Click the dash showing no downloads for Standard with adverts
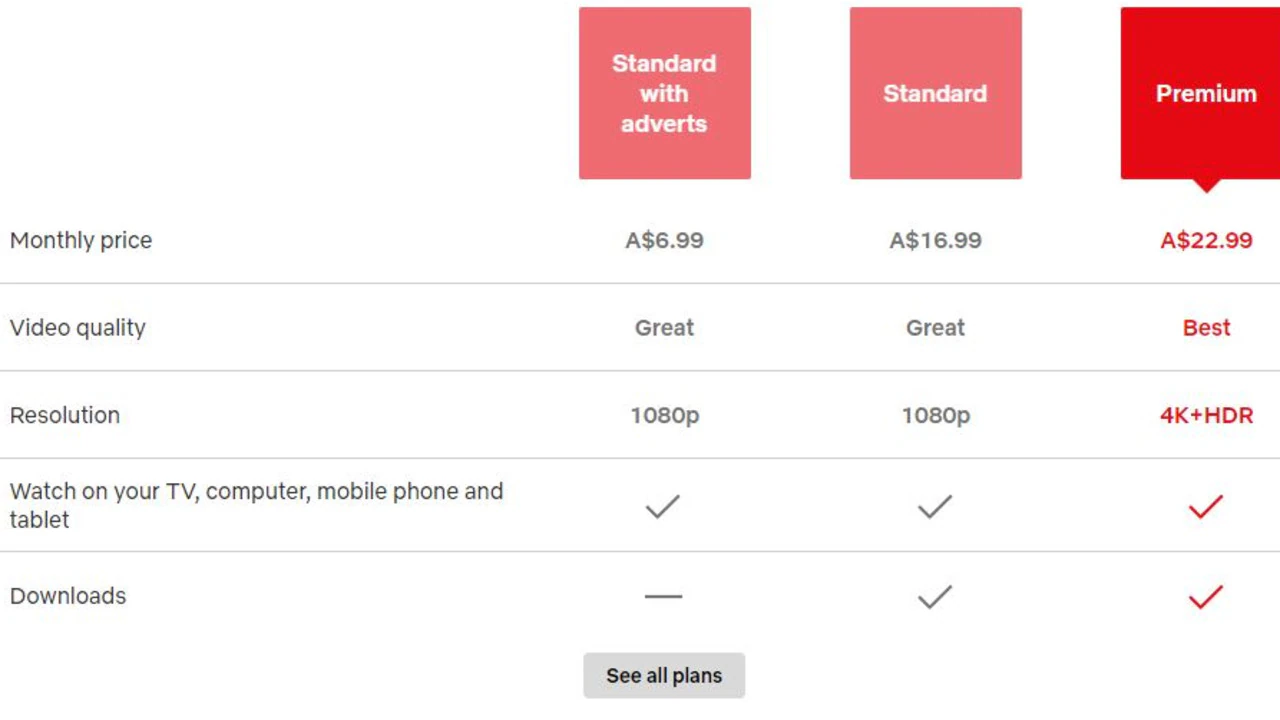The height and width of the screenshot is (720, 1280). [663, 596]
